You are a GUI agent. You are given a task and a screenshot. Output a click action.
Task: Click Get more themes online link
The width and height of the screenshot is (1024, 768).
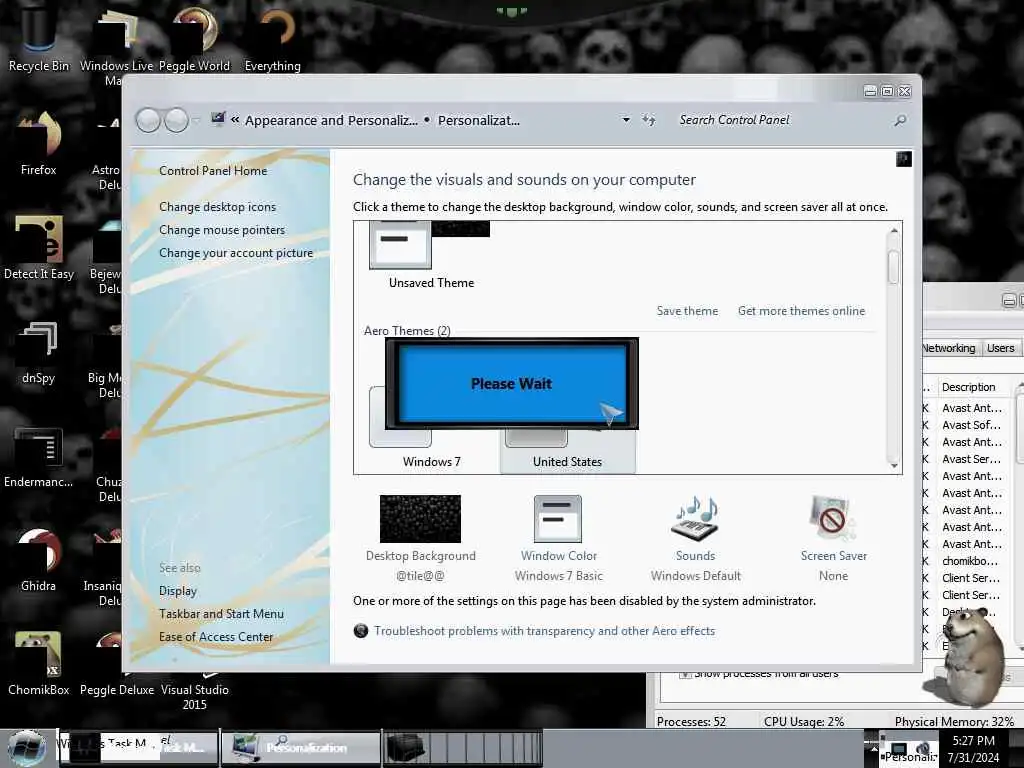click(801, 311)
